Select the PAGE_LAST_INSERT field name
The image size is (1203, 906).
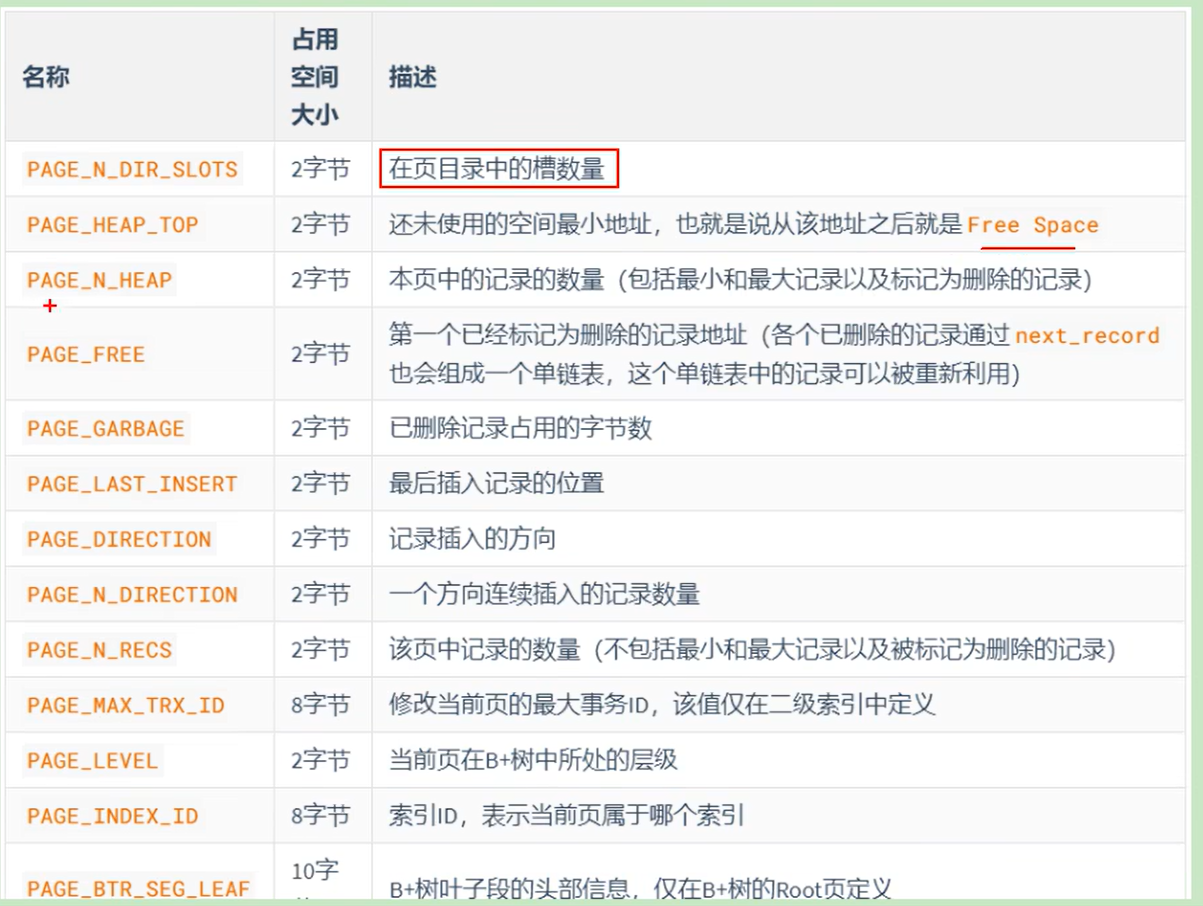[x=132, y=484]
